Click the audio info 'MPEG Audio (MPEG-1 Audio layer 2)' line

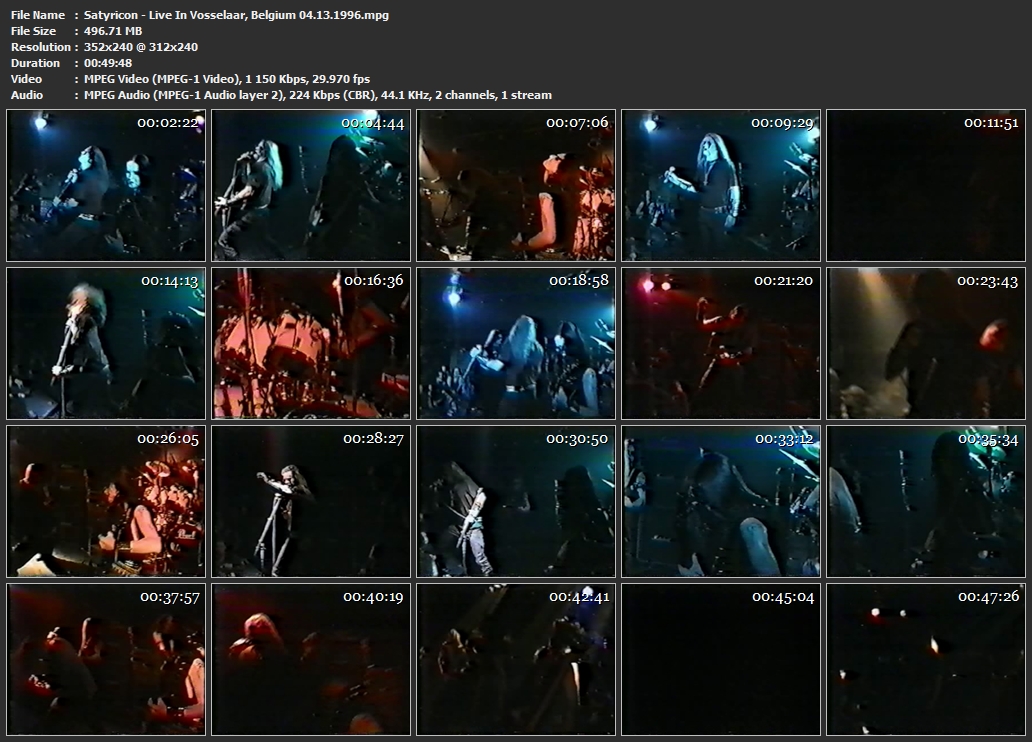[318, 95]
